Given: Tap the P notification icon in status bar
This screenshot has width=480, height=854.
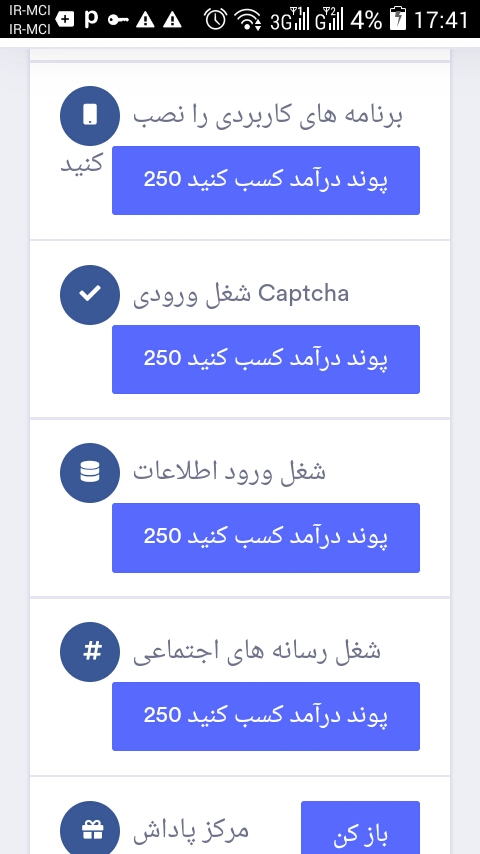Looking at the screenshot, I should [92, 19].
